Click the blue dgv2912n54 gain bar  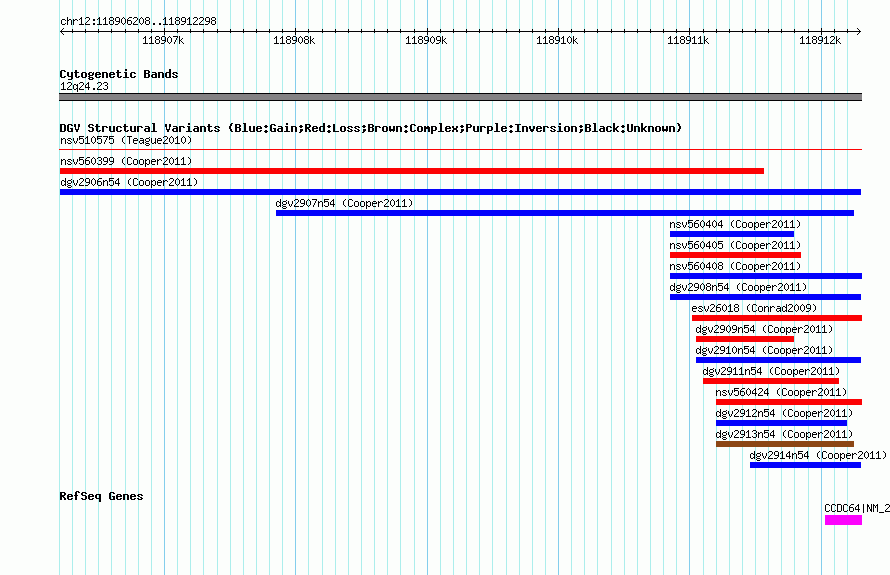click(x=782, y=423)
